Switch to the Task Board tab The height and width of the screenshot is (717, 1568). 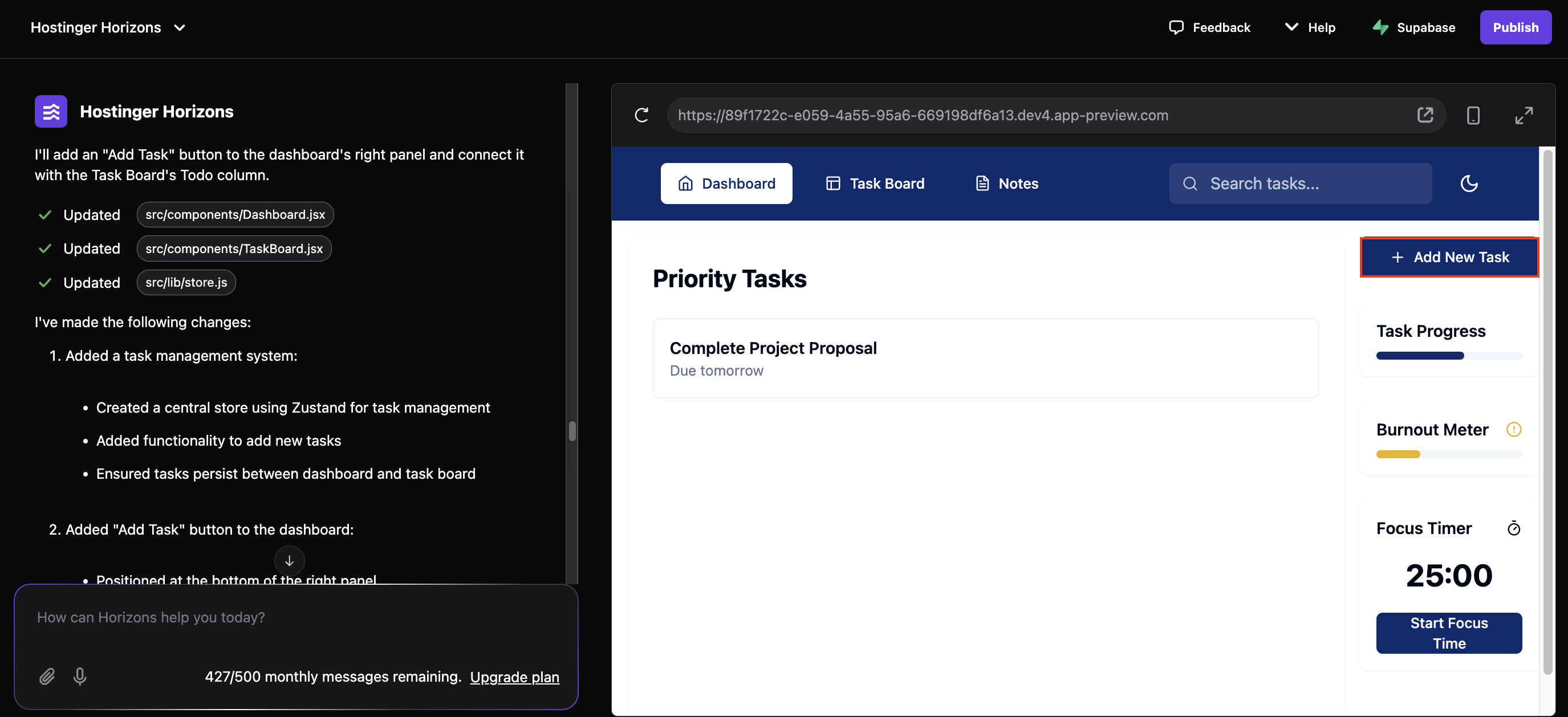875,183
